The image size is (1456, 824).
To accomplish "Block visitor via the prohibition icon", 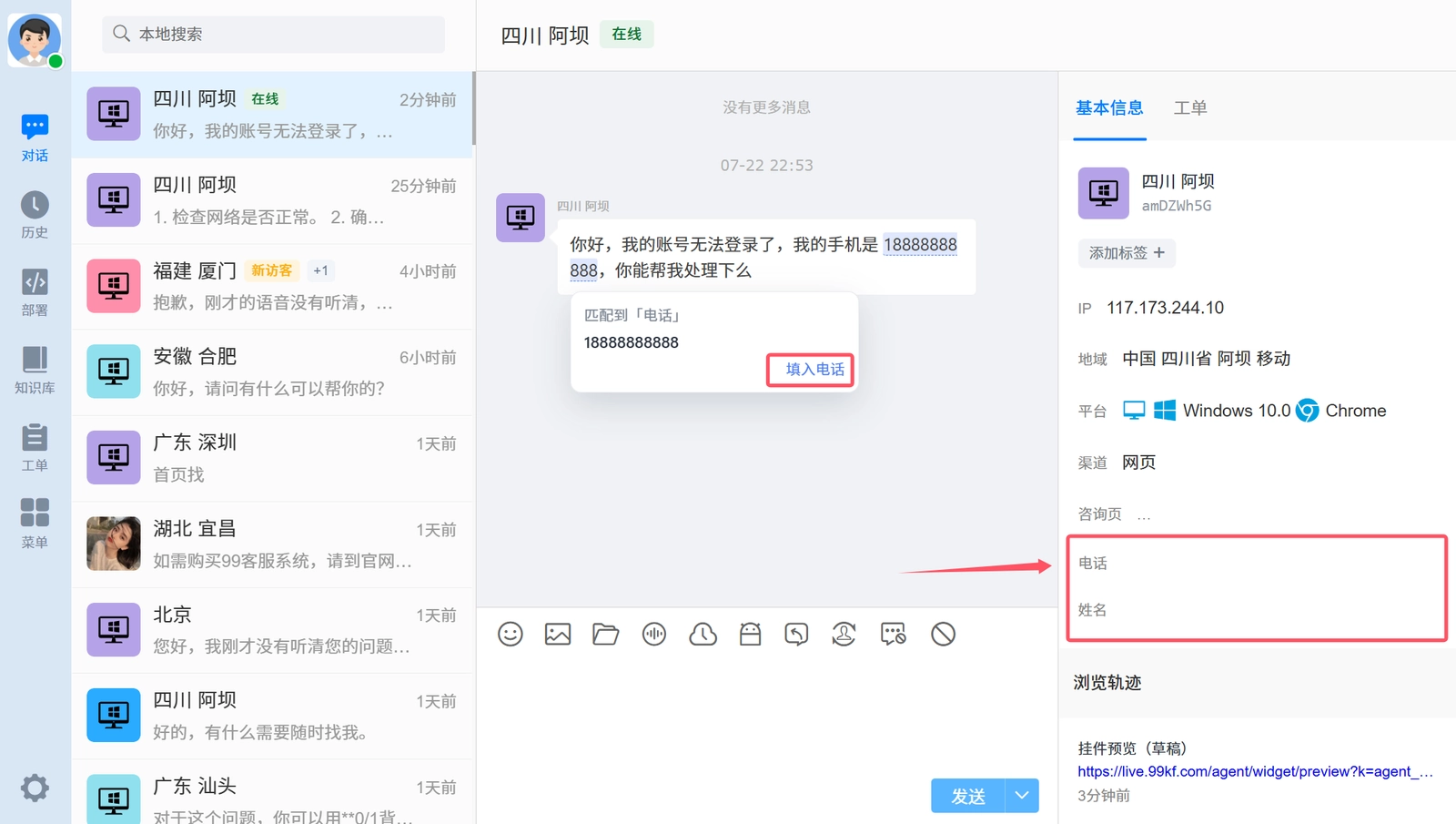I will pyautogui.click(x=943, y=634).
